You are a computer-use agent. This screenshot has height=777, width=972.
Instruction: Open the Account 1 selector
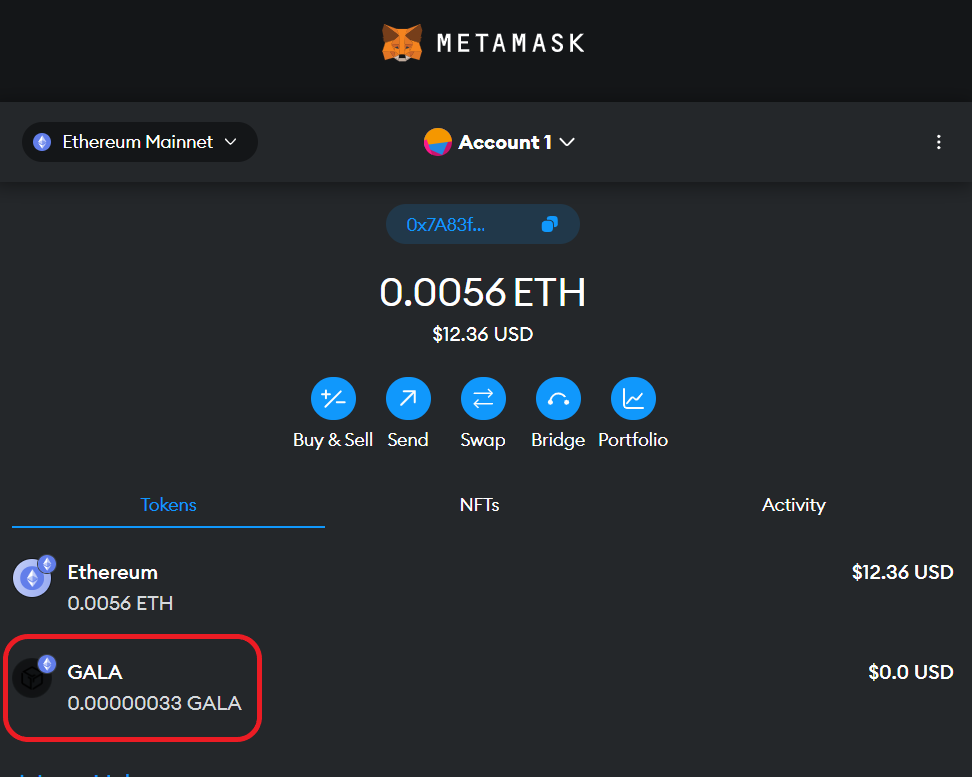click(x=500, y=142)
